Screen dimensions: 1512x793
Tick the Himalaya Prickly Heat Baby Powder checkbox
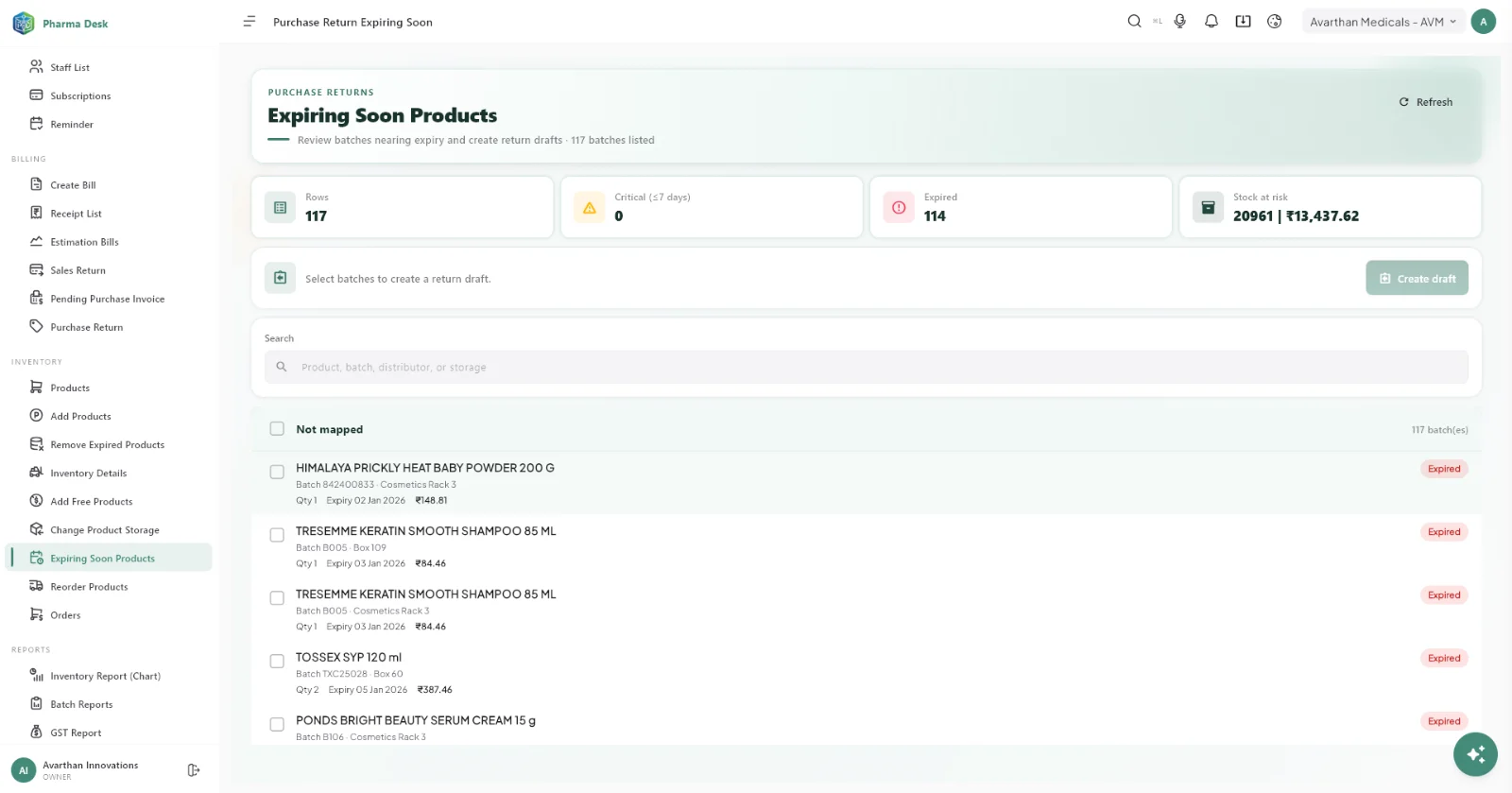click(277, 472)
